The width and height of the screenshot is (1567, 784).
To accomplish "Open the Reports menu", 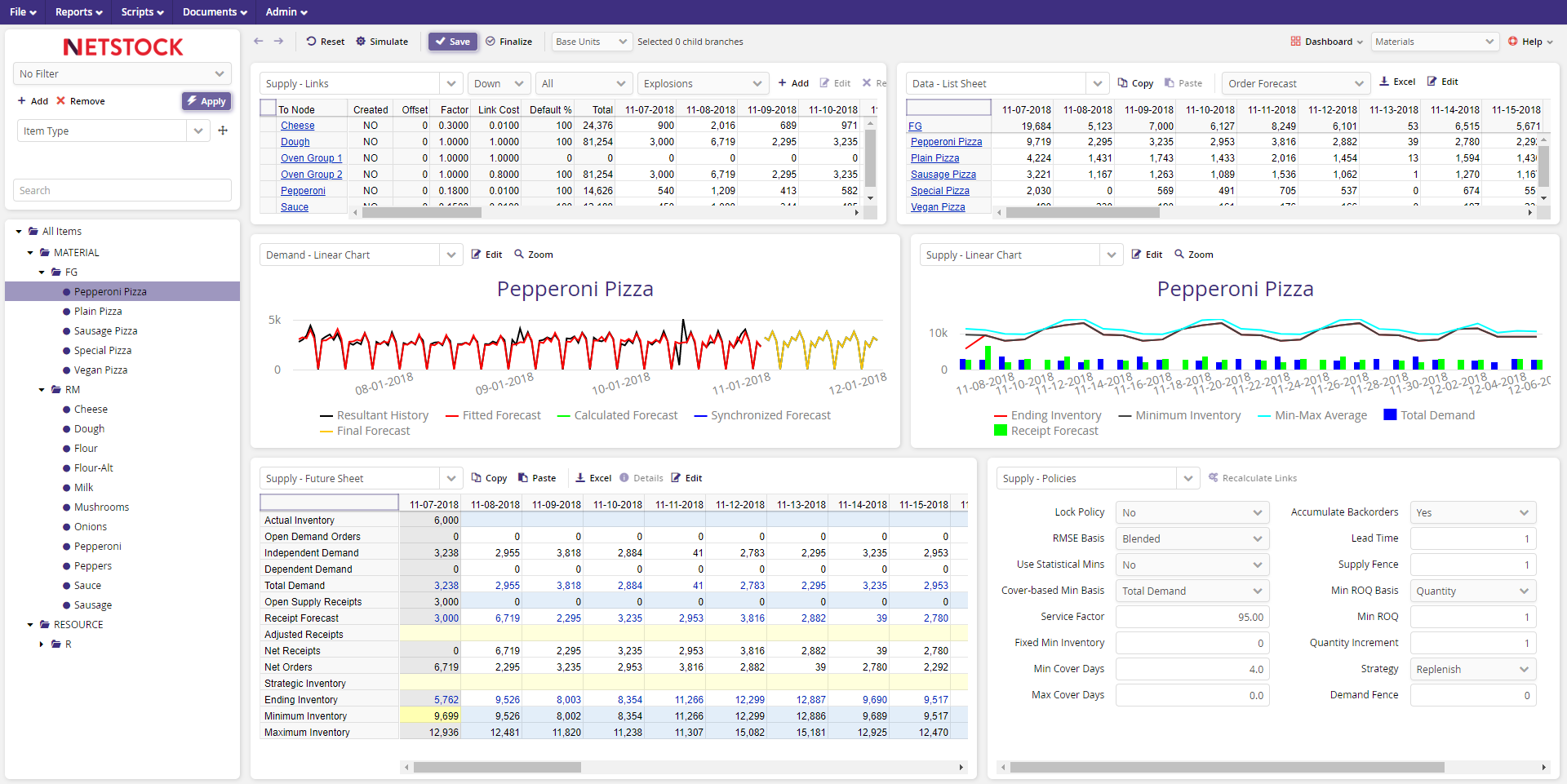I will tap(78, 11).
